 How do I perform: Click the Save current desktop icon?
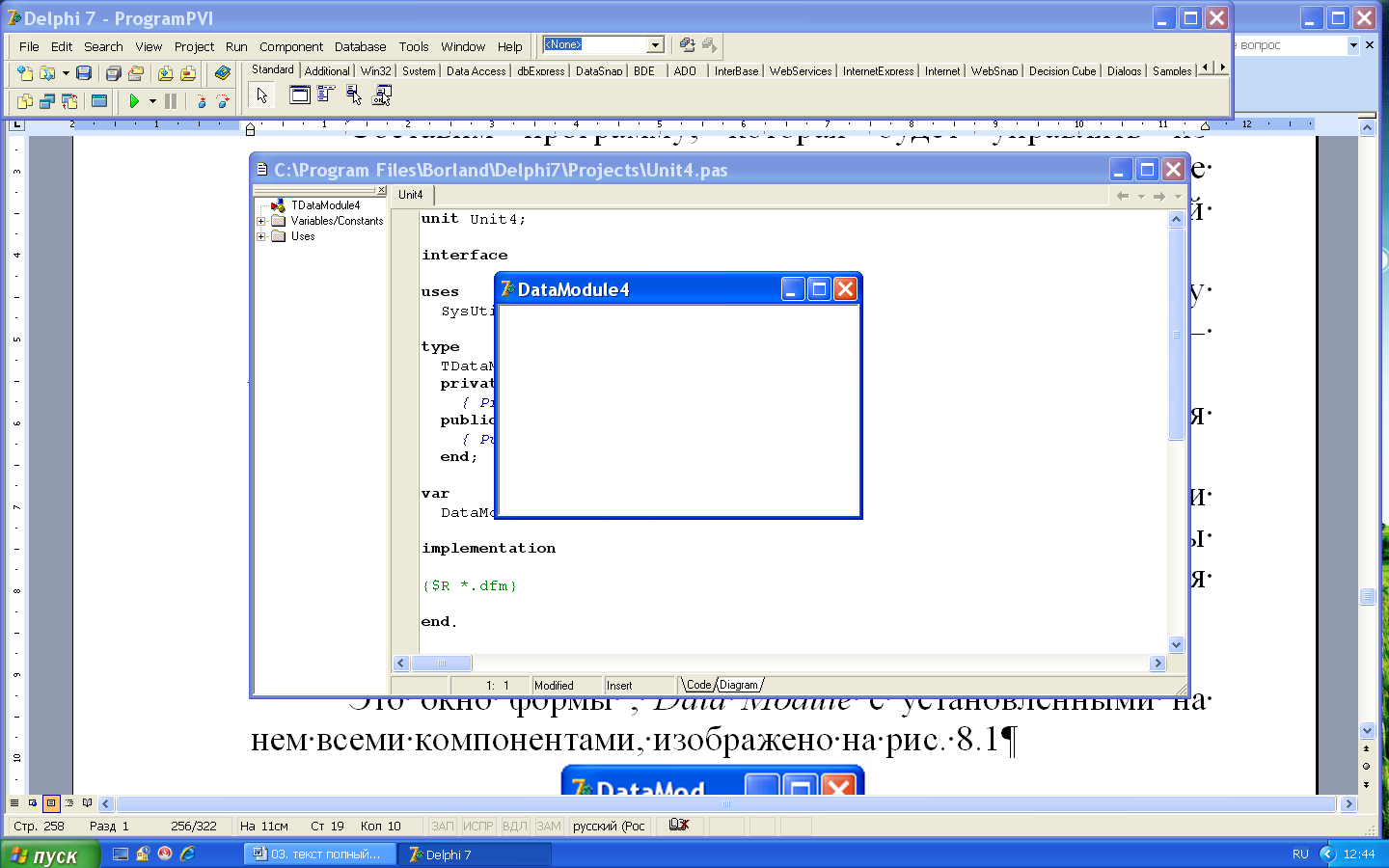tap(687, 44)
